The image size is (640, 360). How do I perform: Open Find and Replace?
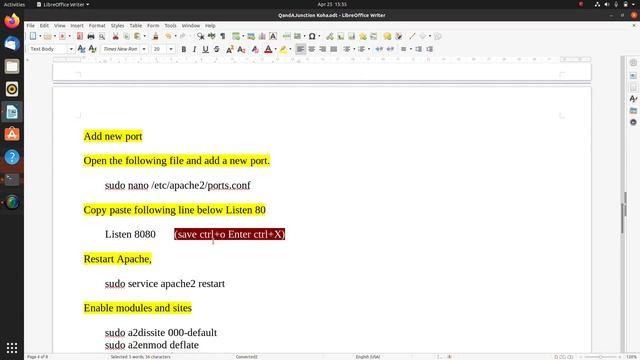pos(200,36)
